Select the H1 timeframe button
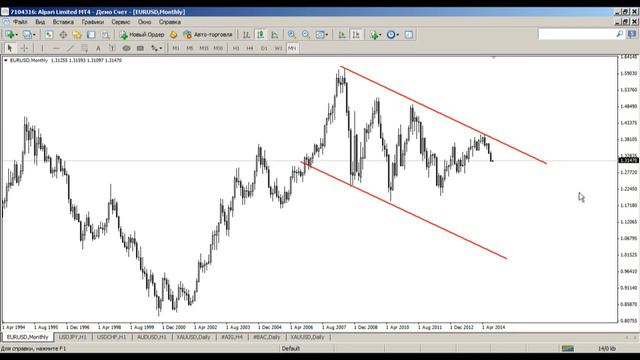The width and height of the screenshot is (640, 360). click(x=236, y=48)
